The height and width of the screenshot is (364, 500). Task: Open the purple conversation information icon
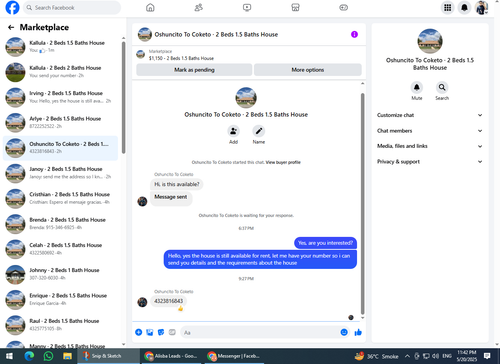coord(354,34)
